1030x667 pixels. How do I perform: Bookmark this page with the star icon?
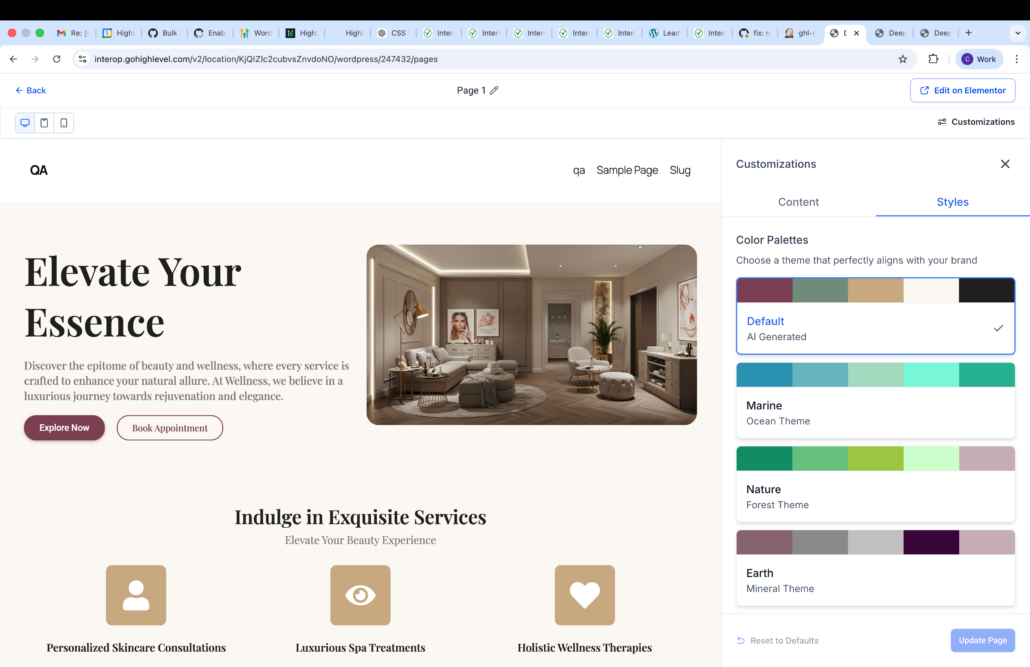point(902,59)
